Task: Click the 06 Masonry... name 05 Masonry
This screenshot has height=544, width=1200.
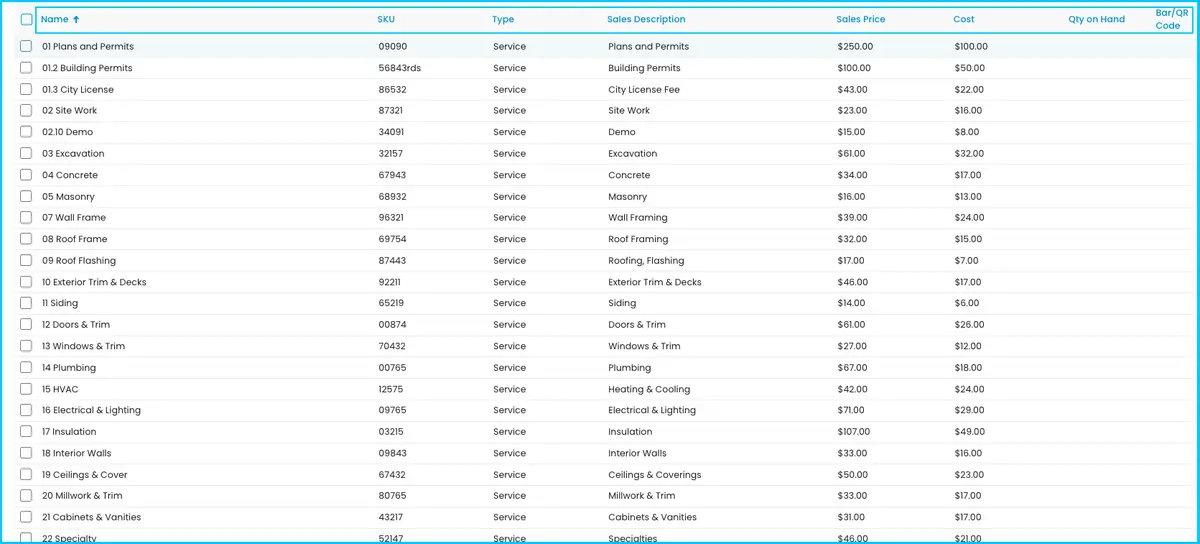Action: click(68, 196)
